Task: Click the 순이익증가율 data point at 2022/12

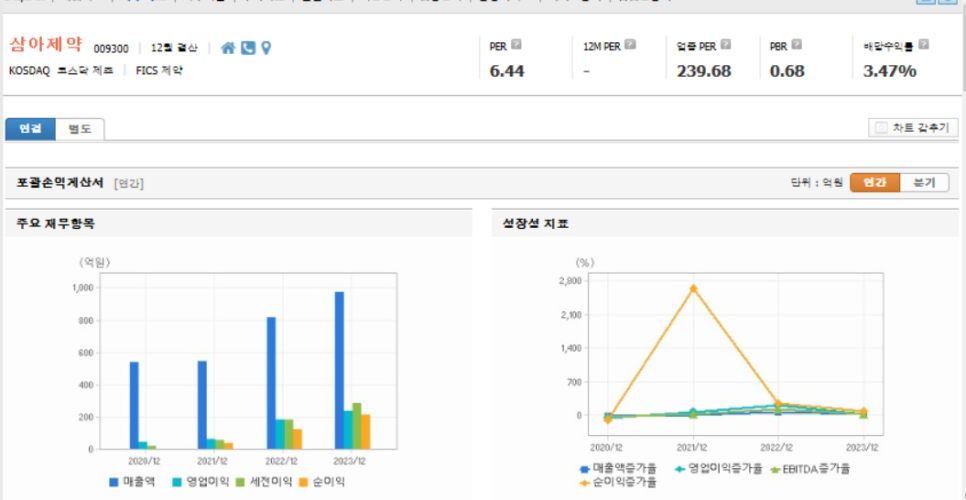Action: [x=778, y=403]
